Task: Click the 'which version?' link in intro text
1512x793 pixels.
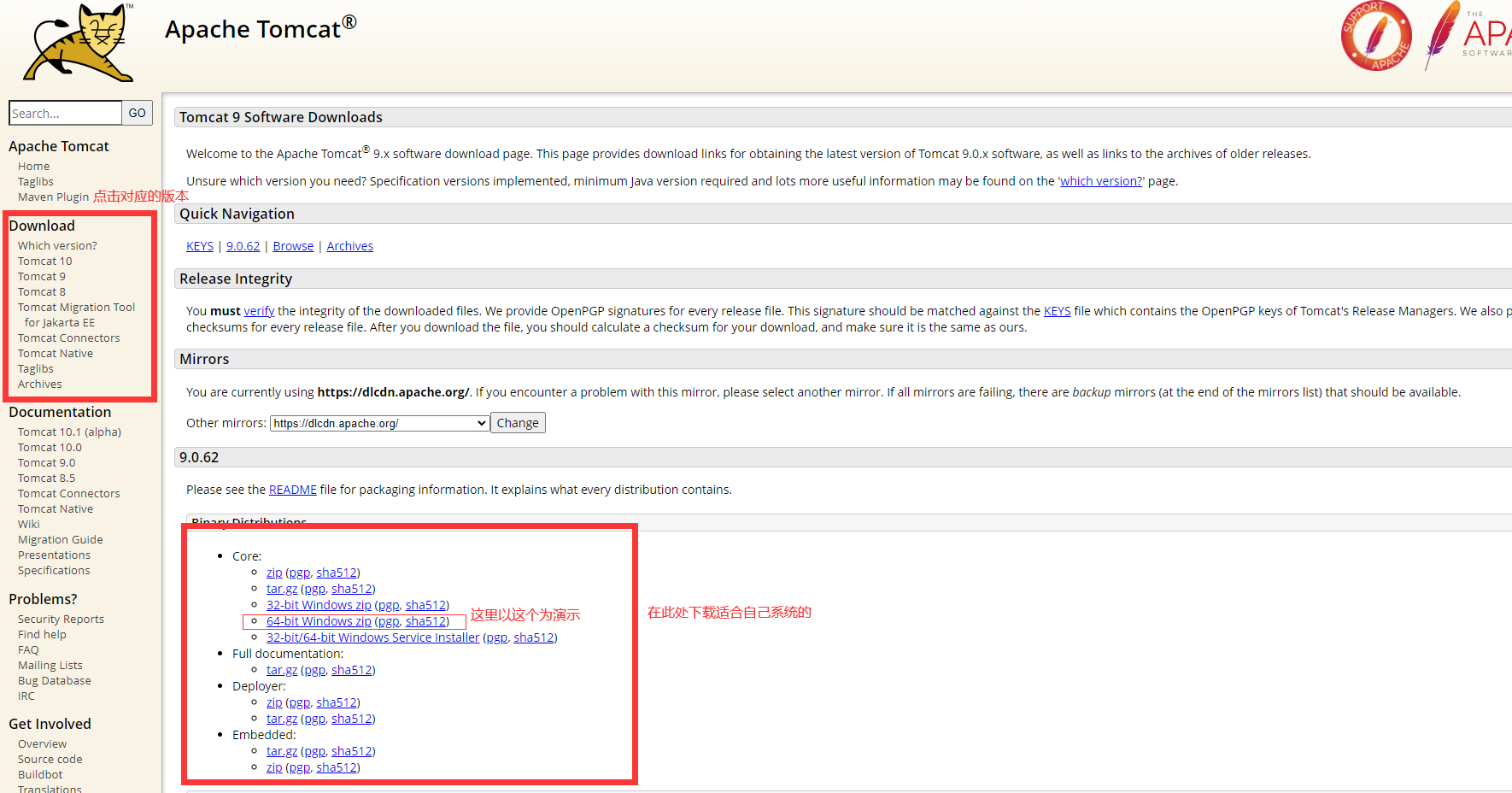Action: (1101, 181)
